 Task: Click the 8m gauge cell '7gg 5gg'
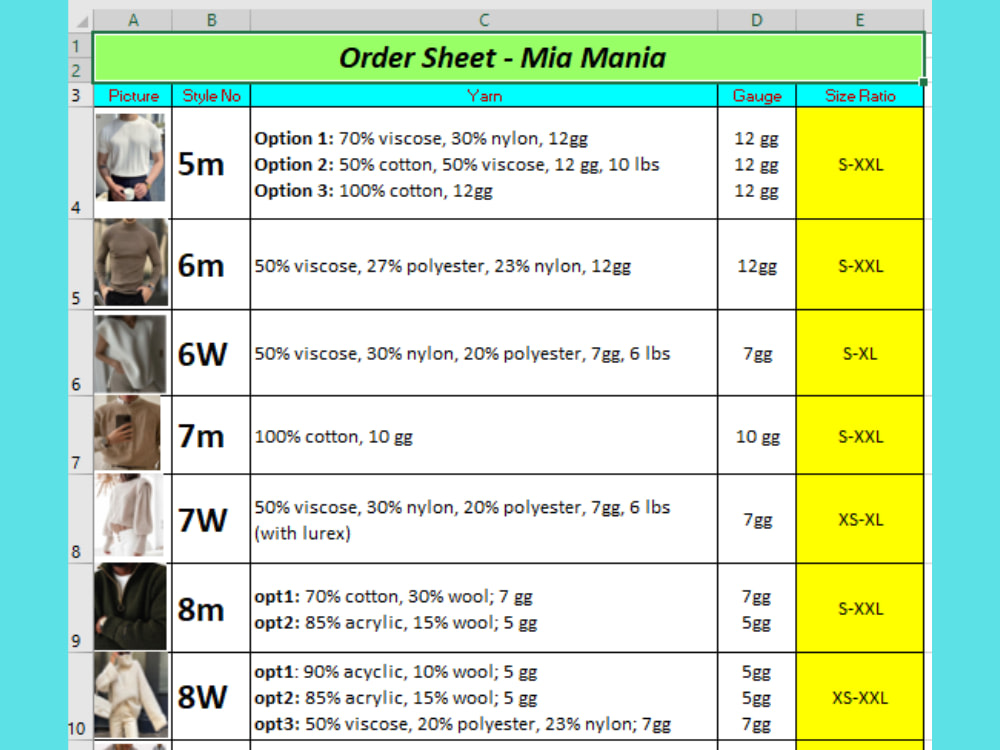pyautogui.click(x=756, y=608)
